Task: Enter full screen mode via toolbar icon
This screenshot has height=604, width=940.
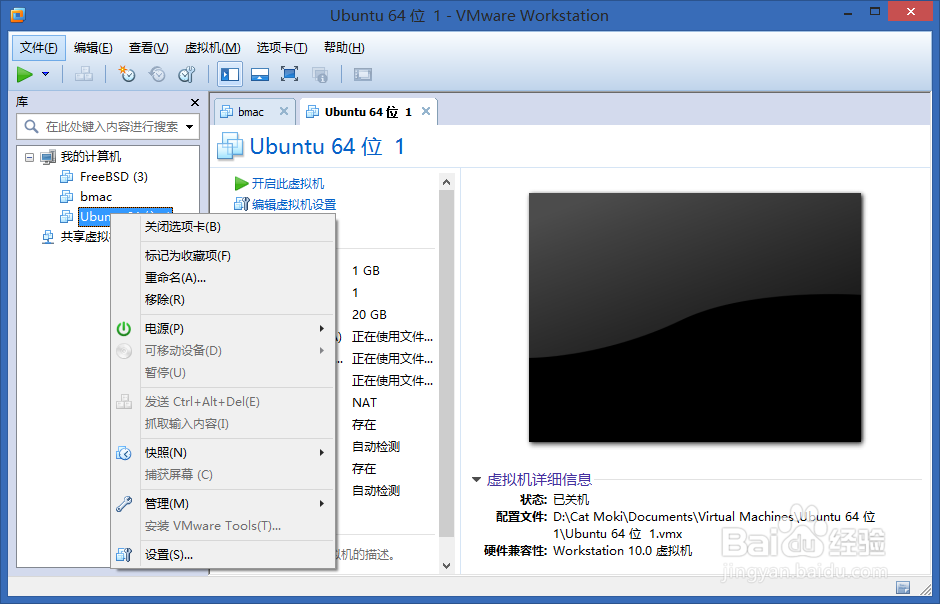Action: tap(290, 74)
